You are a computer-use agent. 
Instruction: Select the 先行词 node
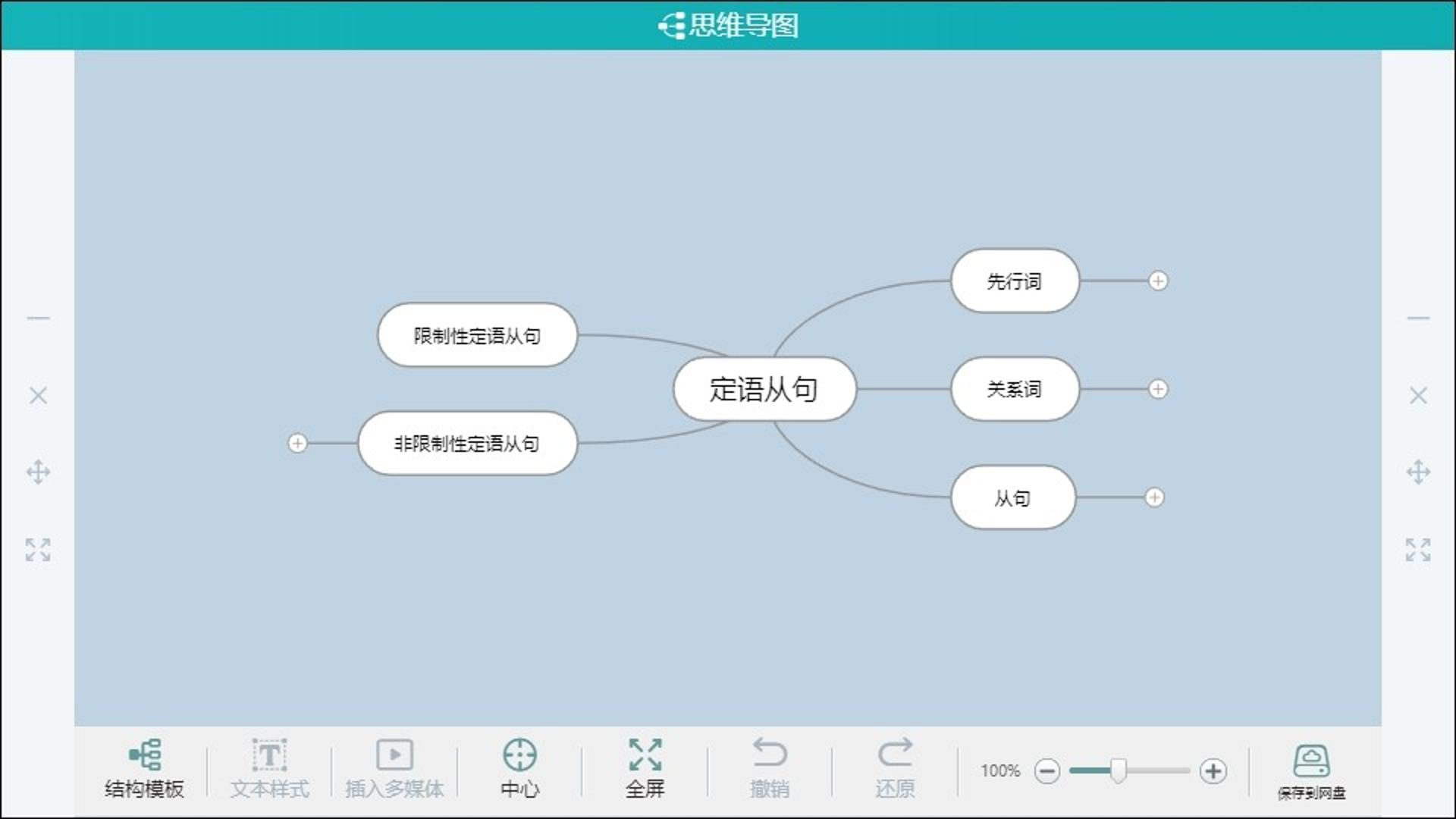pos(1015,281)
